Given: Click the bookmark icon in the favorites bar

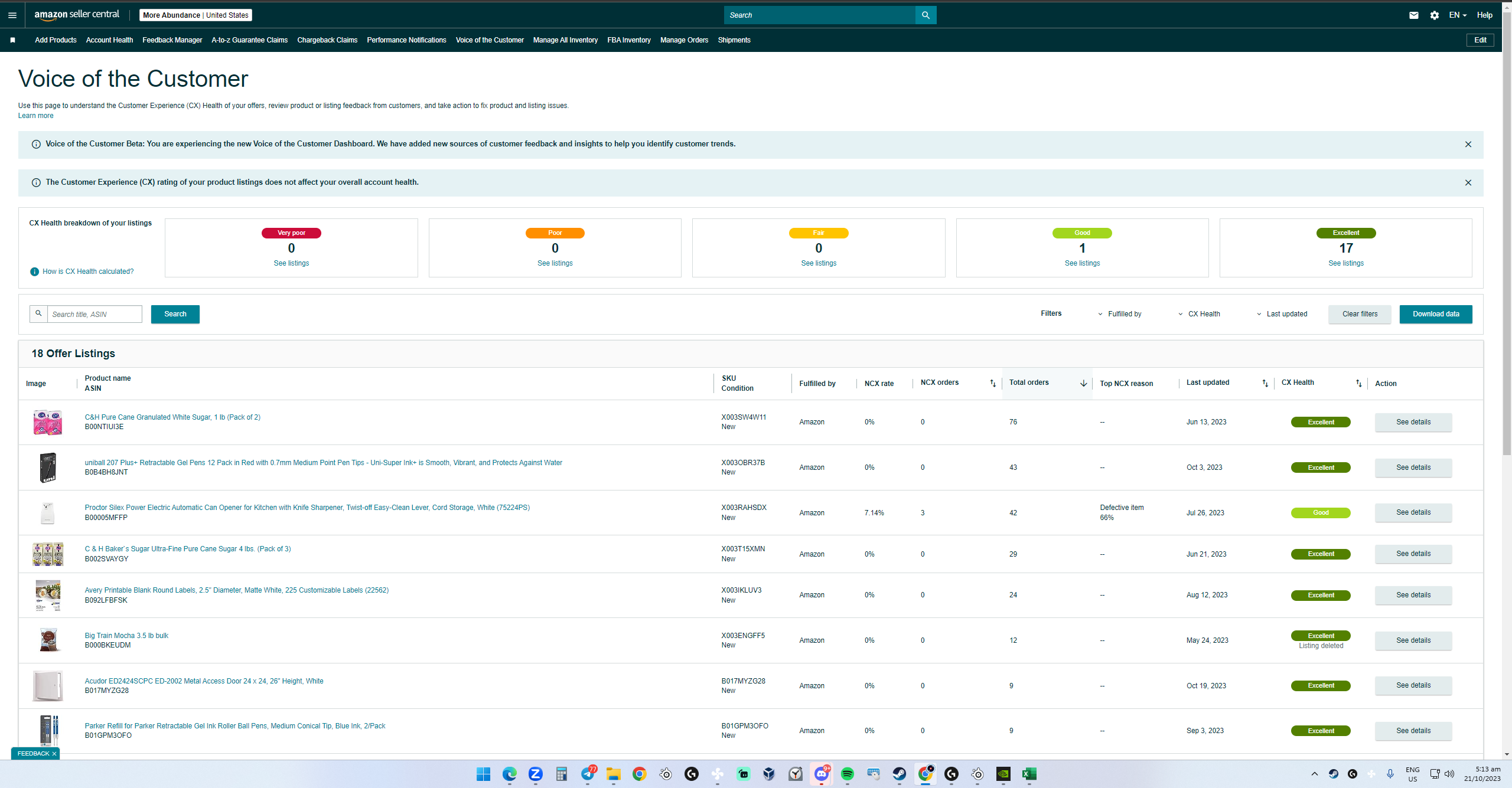Looking at the screenshot, I should 12,40.
